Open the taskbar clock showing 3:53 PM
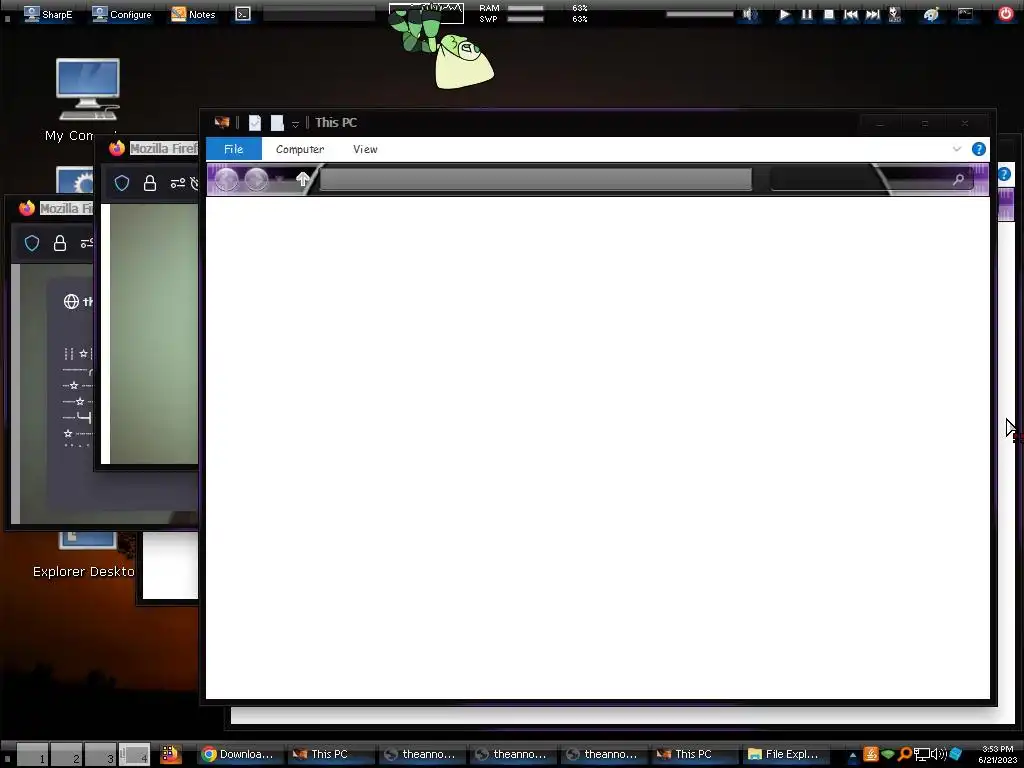This screenshot has height=768, width=1024. [997, 754]
